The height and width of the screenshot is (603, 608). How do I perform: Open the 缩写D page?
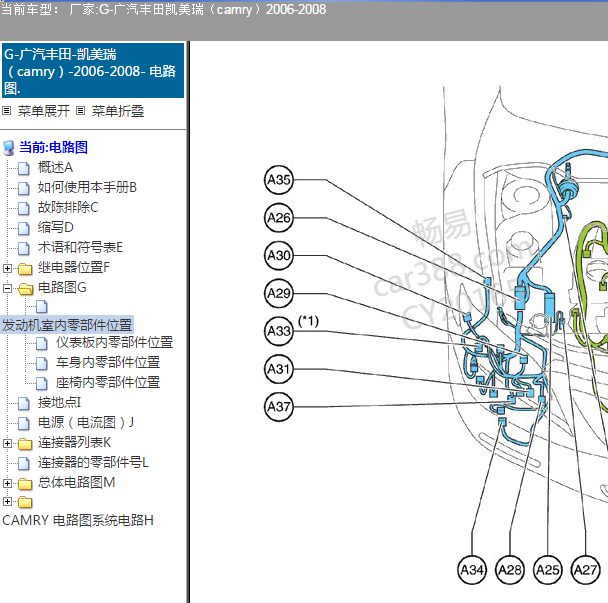(55, 227)
